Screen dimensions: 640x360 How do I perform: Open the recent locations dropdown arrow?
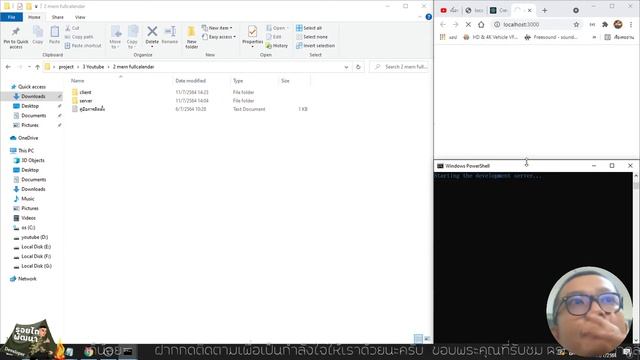[29, 67]
